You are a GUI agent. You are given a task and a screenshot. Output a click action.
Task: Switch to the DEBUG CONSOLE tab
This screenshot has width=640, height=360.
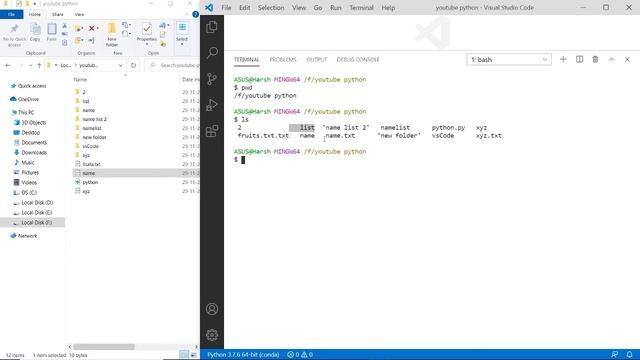coord(358,60)
